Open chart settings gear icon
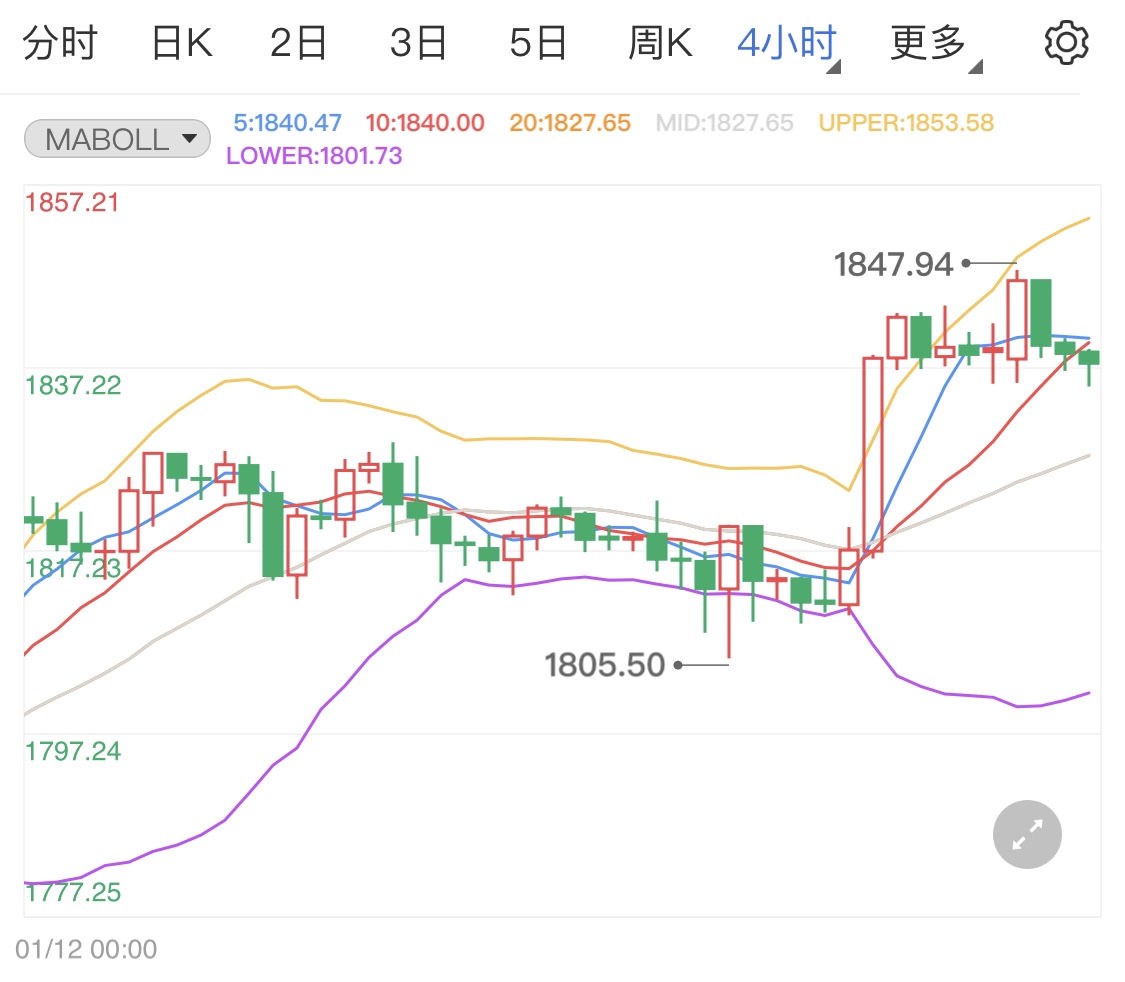 [x=1065, y=43]
